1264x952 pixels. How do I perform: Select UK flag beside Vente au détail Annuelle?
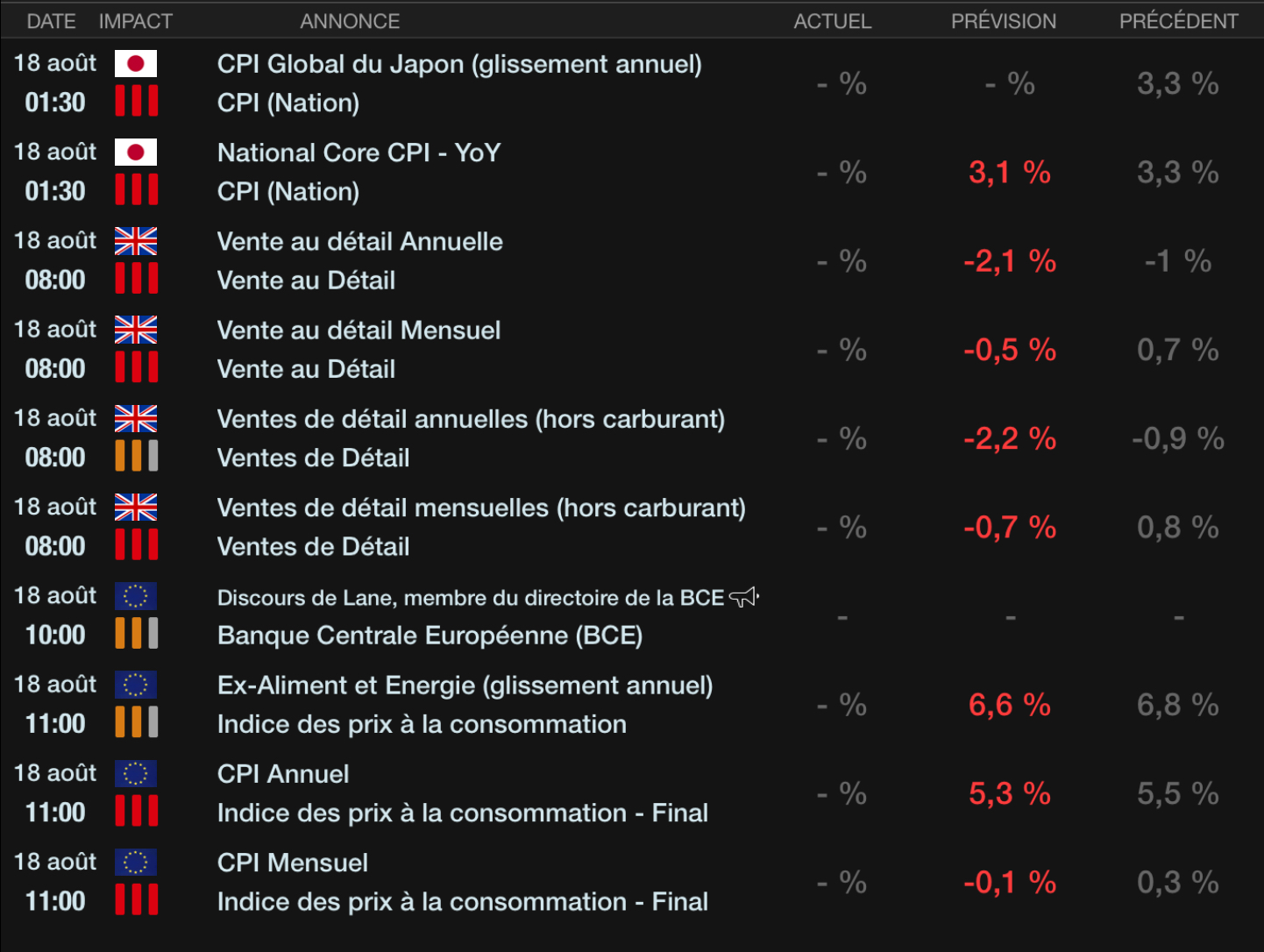[136, 241]
